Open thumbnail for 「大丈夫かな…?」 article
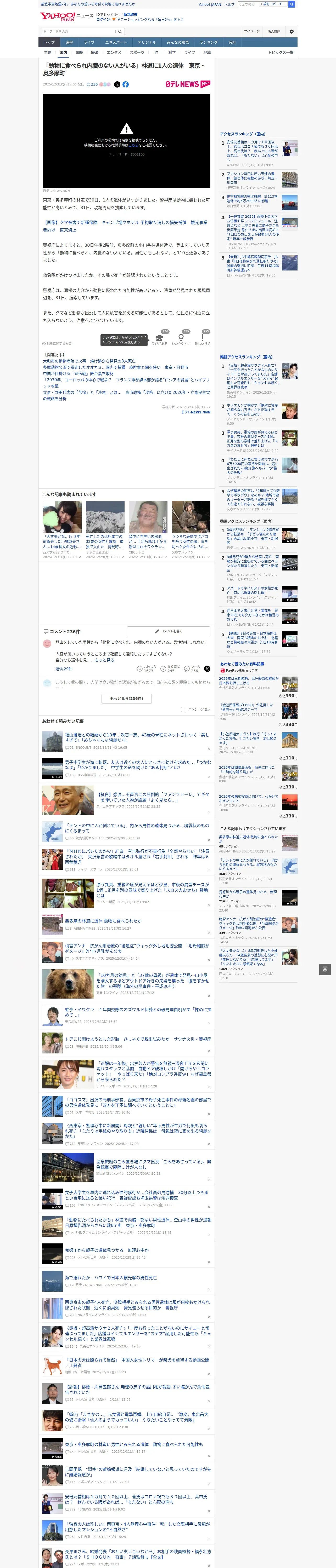 click(x=61, y=517)
